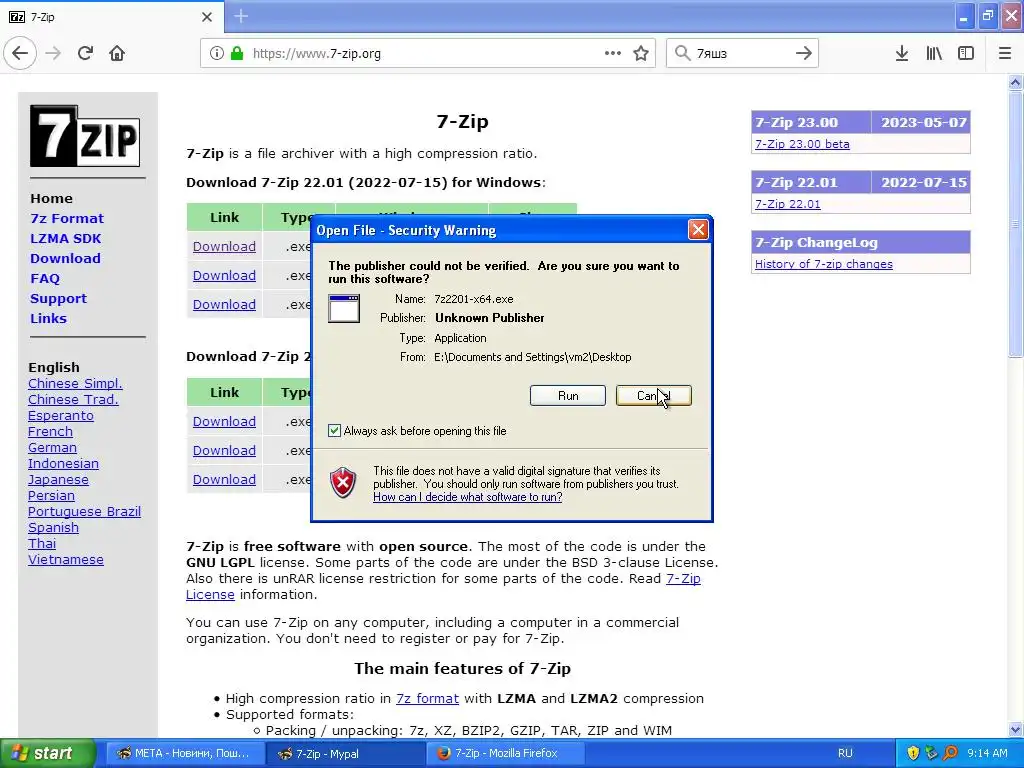Screen dimensions: 1024x768
Task: Open the 7-Zip 23.00 beta link
Action: tap(802, 144)
